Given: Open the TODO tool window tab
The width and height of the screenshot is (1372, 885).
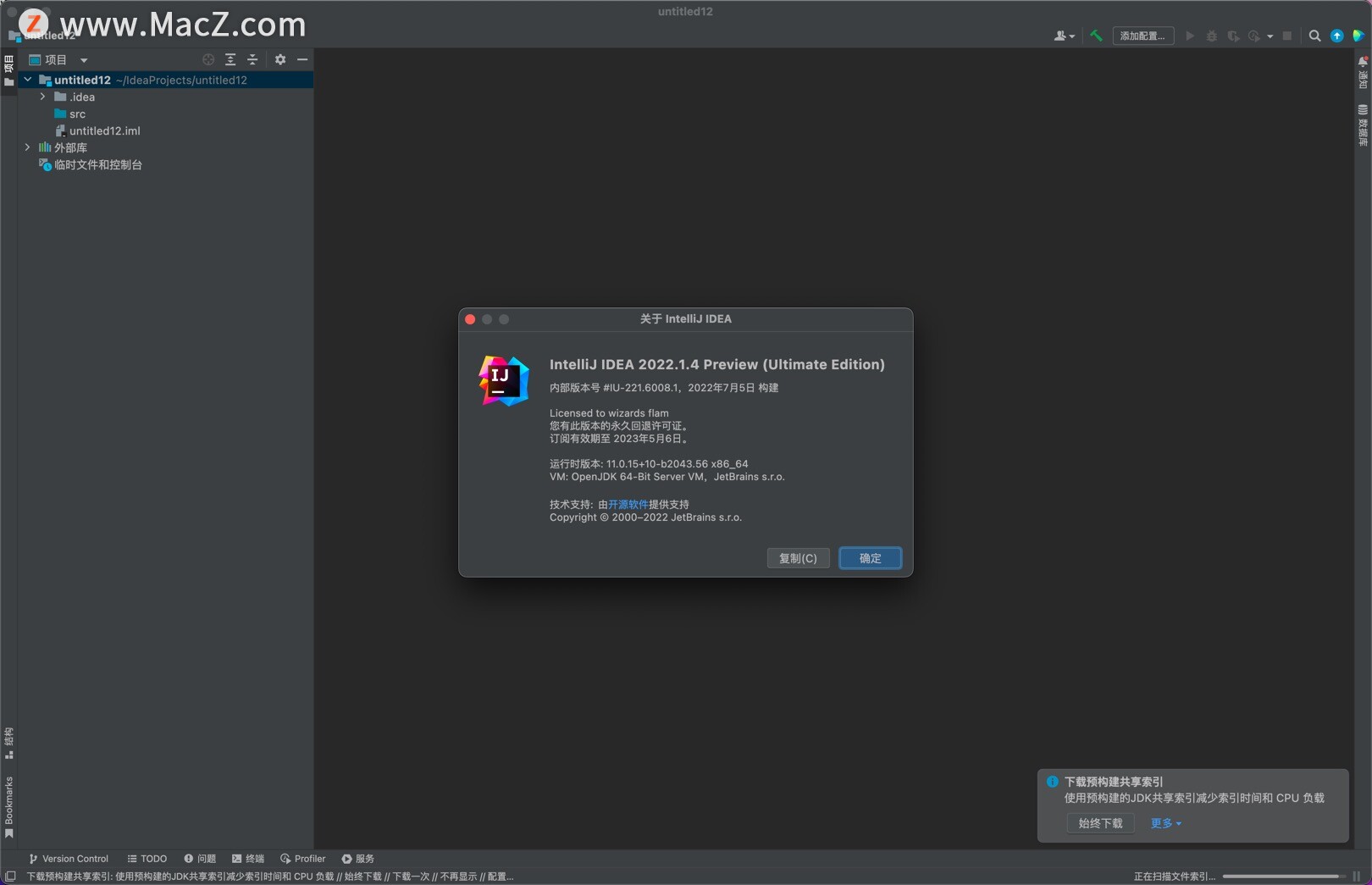Looking at the screenshot, I should (147, 859).
